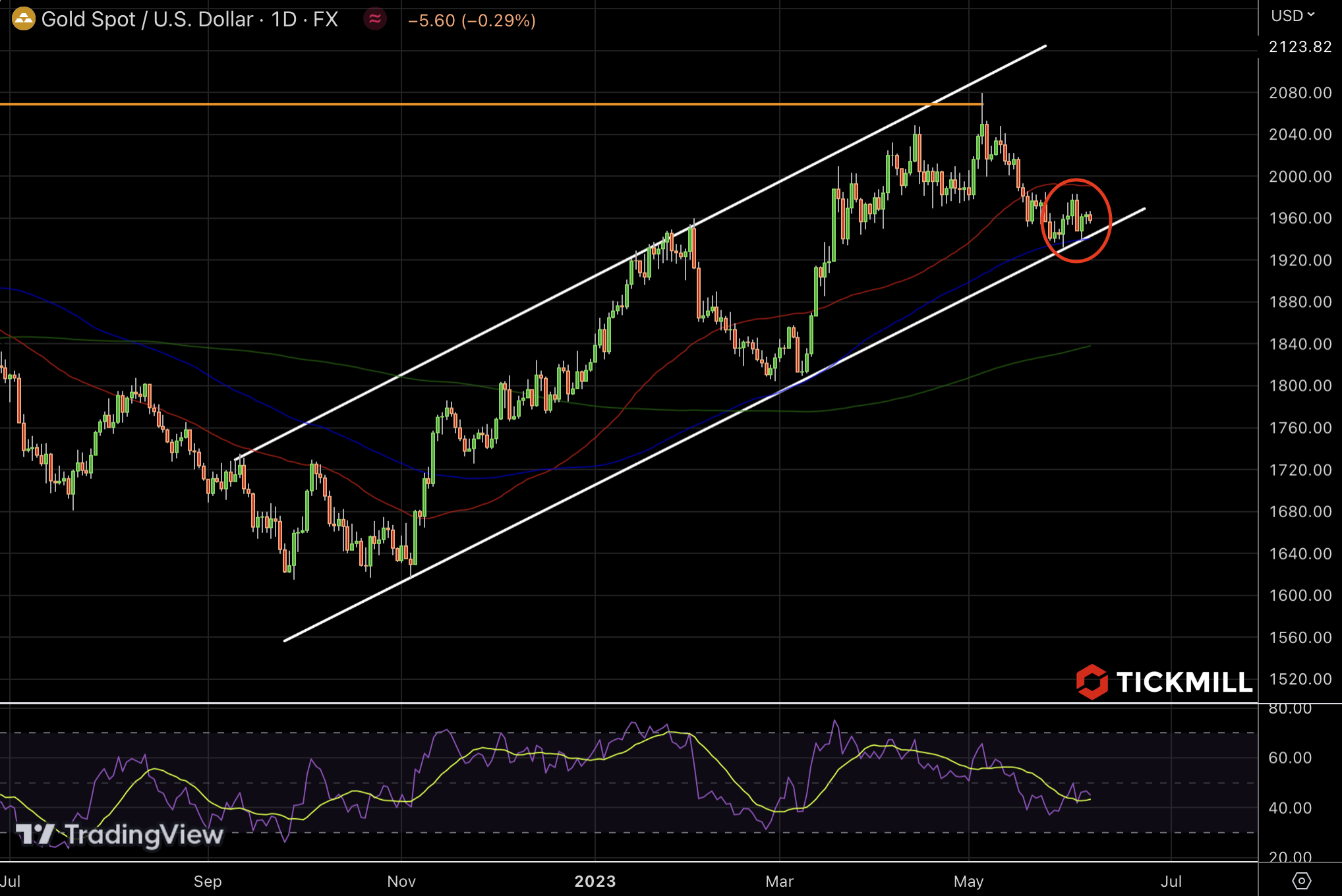This screenshot has width=1342, height=896.
Task: Click the May label on time axis
Action: tap(968, 881)
